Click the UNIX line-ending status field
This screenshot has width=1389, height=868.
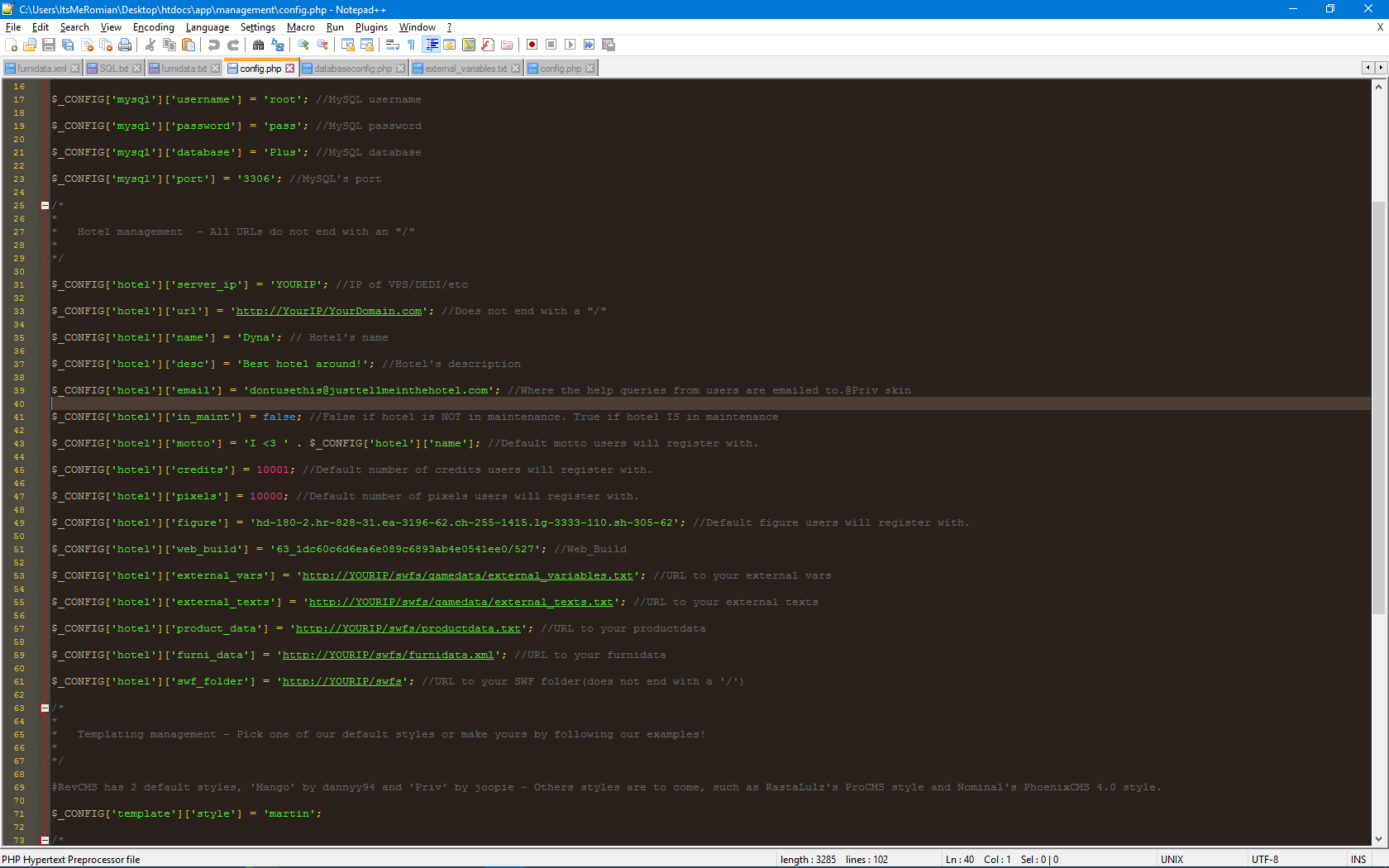1200,860
